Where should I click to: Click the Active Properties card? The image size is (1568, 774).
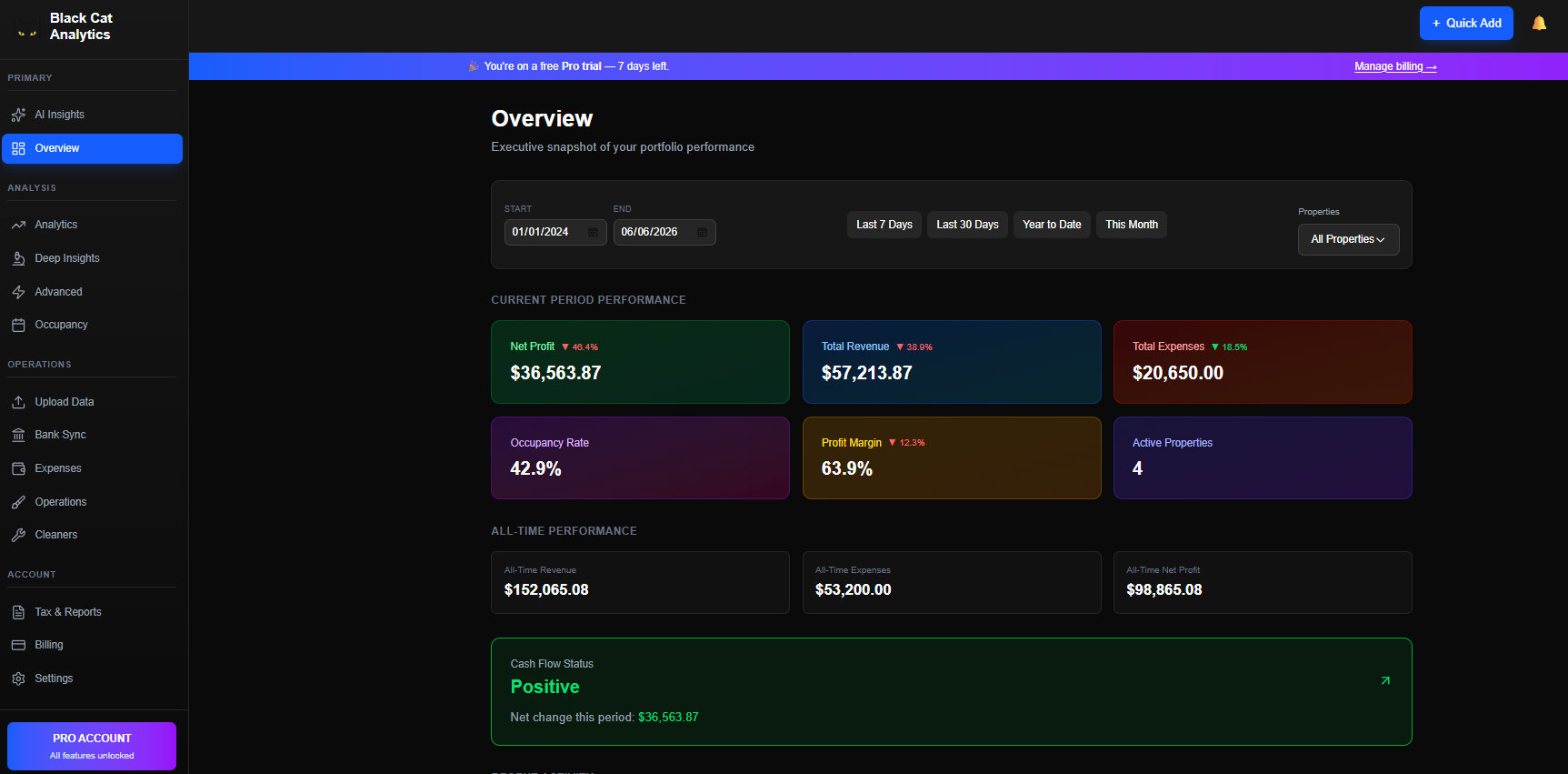tap(1263, 457)
